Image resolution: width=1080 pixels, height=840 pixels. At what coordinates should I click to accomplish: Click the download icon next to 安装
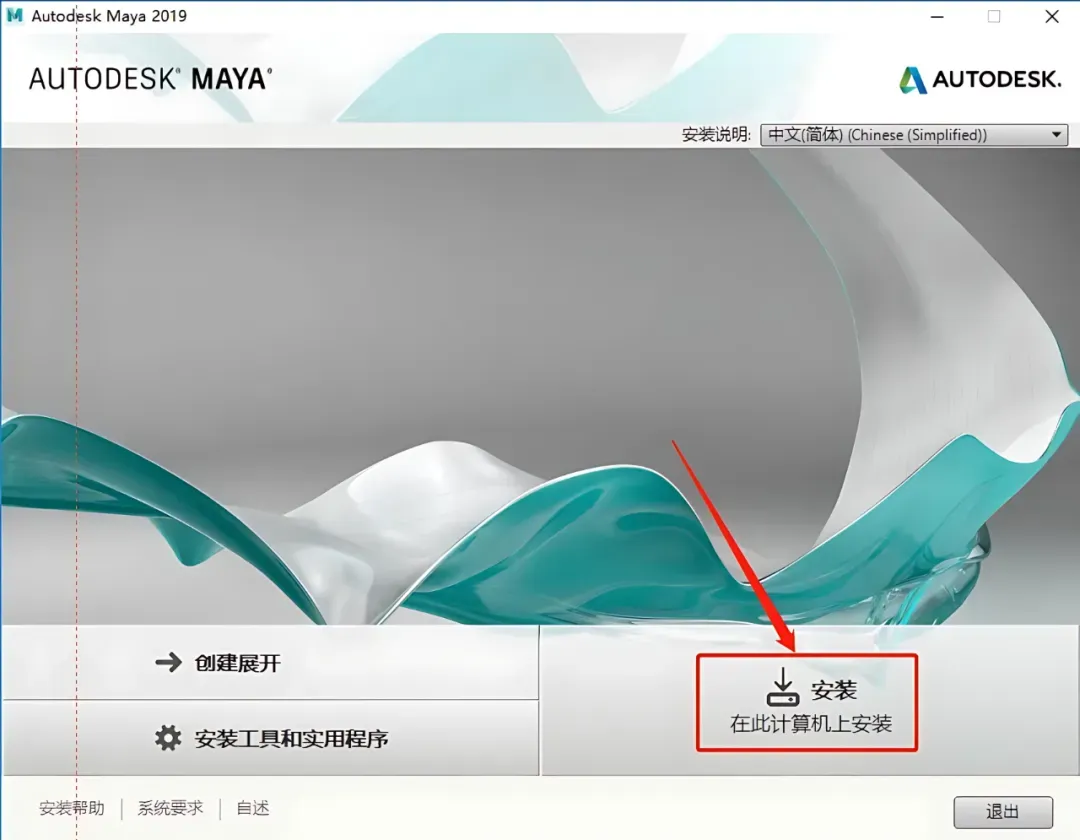783,687
